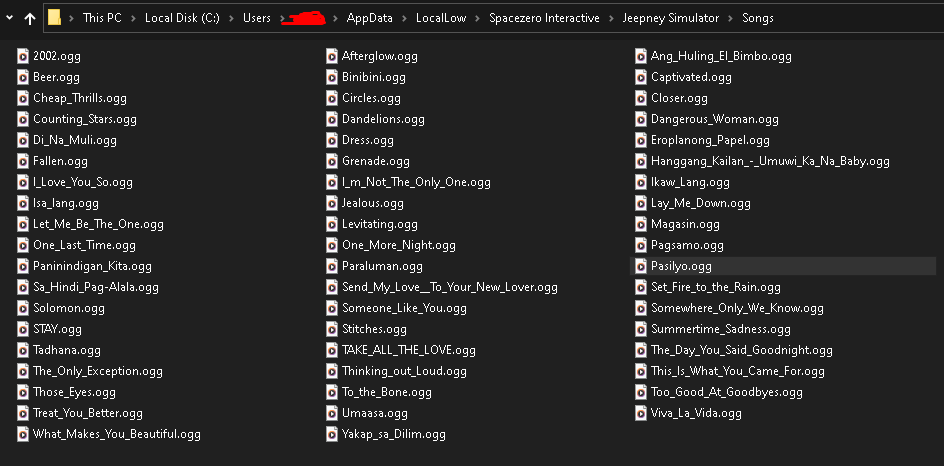The image size is (944, 466).
Task: Go to LocalLow in the path
Action: 441,18
